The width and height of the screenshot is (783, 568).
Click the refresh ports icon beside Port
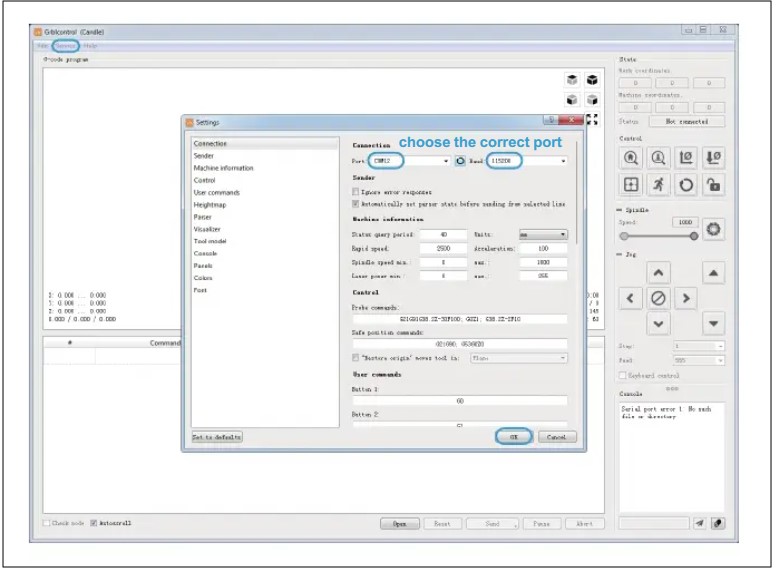point(460,161)
